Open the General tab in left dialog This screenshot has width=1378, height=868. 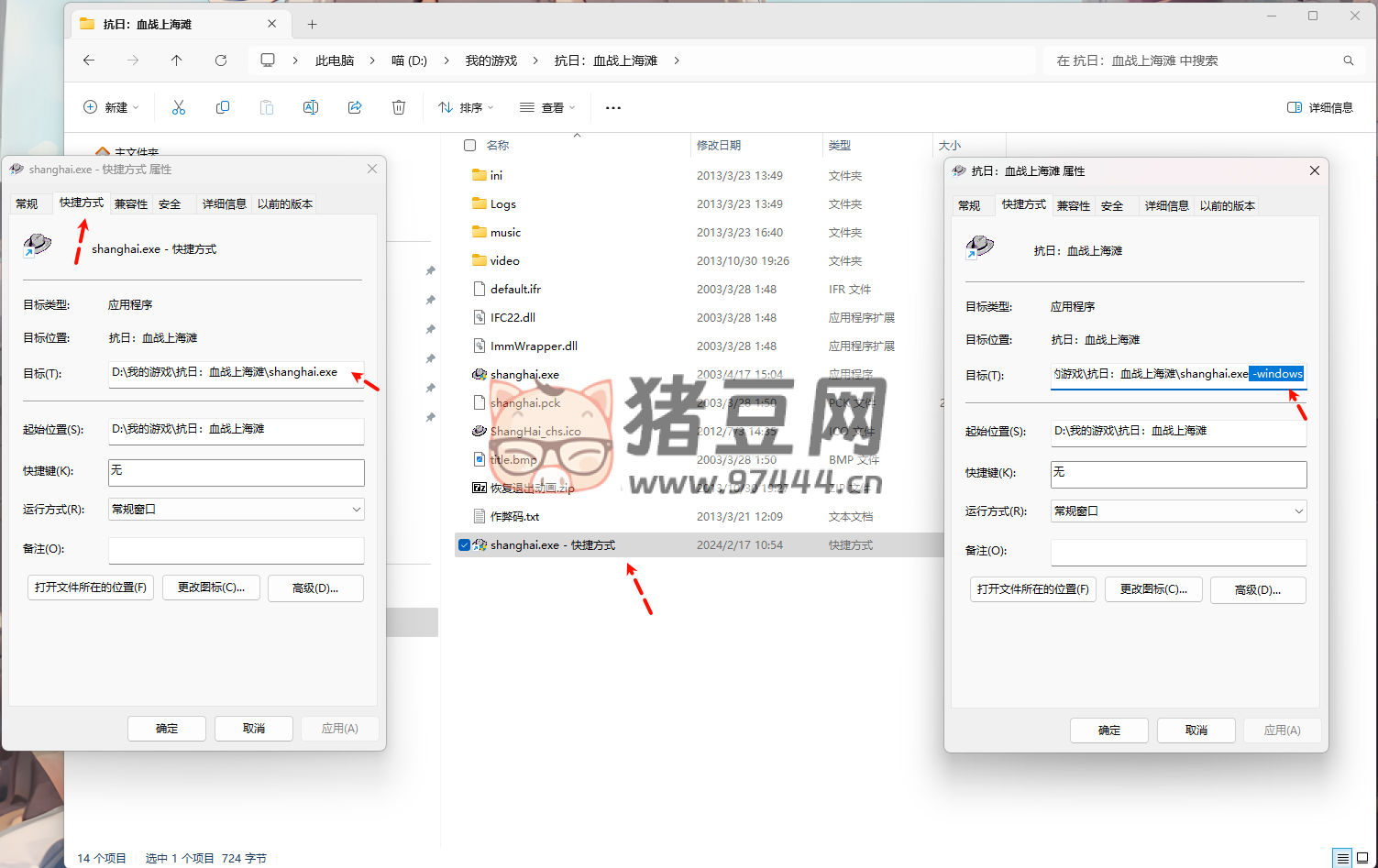(28, 204)
